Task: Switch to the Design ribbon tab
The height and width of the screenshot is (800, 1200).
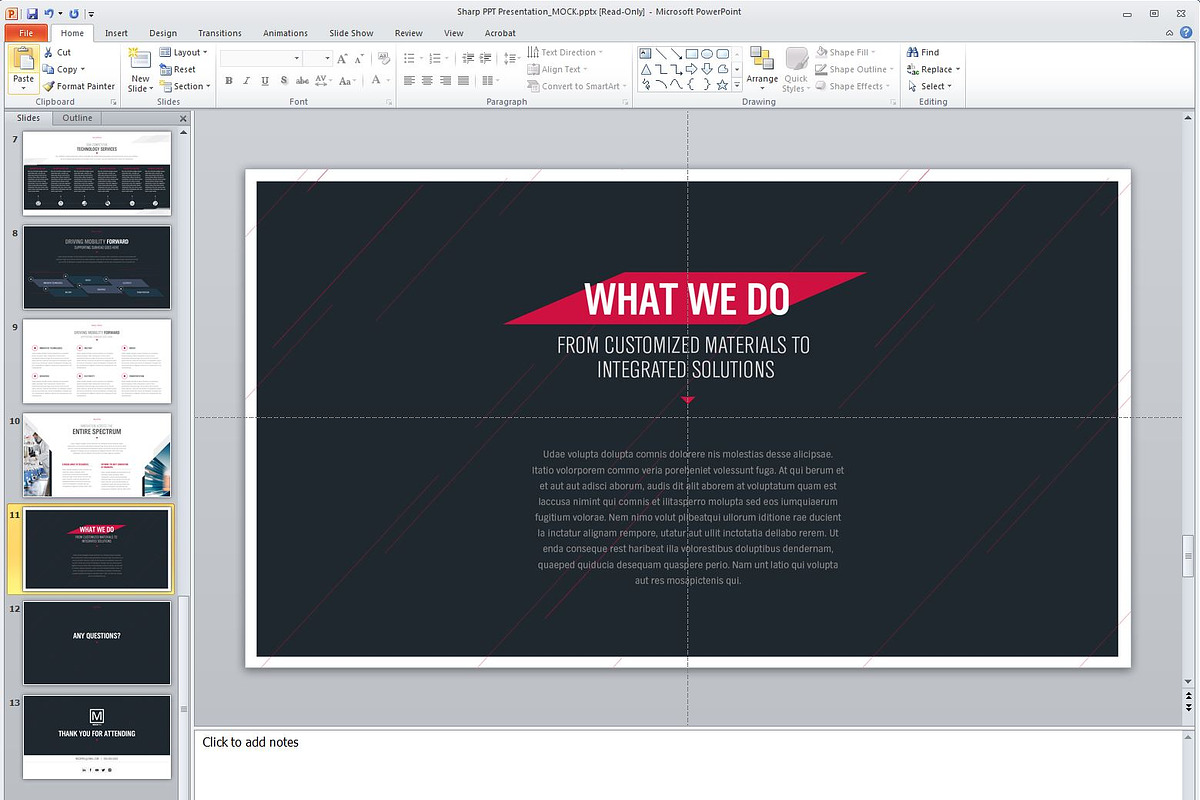Action: 163,33
